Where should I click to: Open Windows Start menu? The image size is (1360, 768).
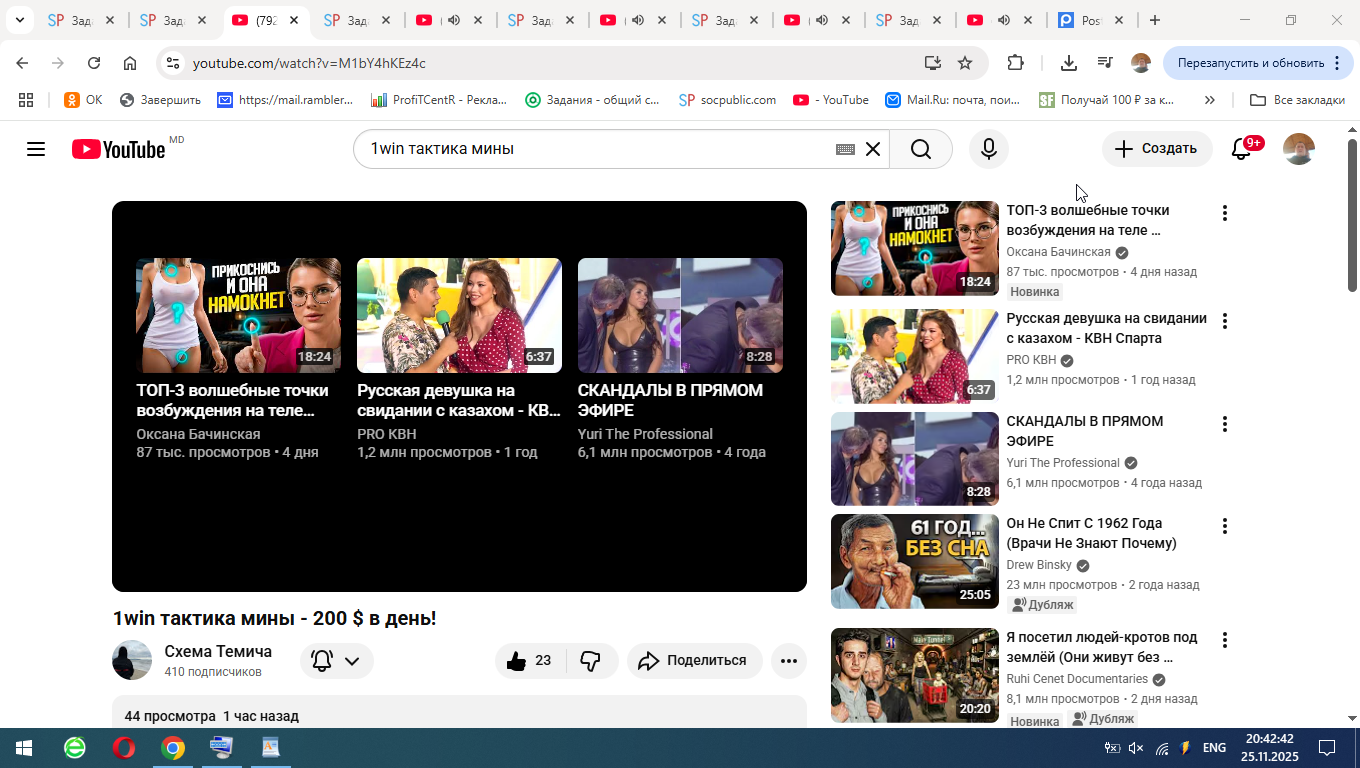coord(24,748)
